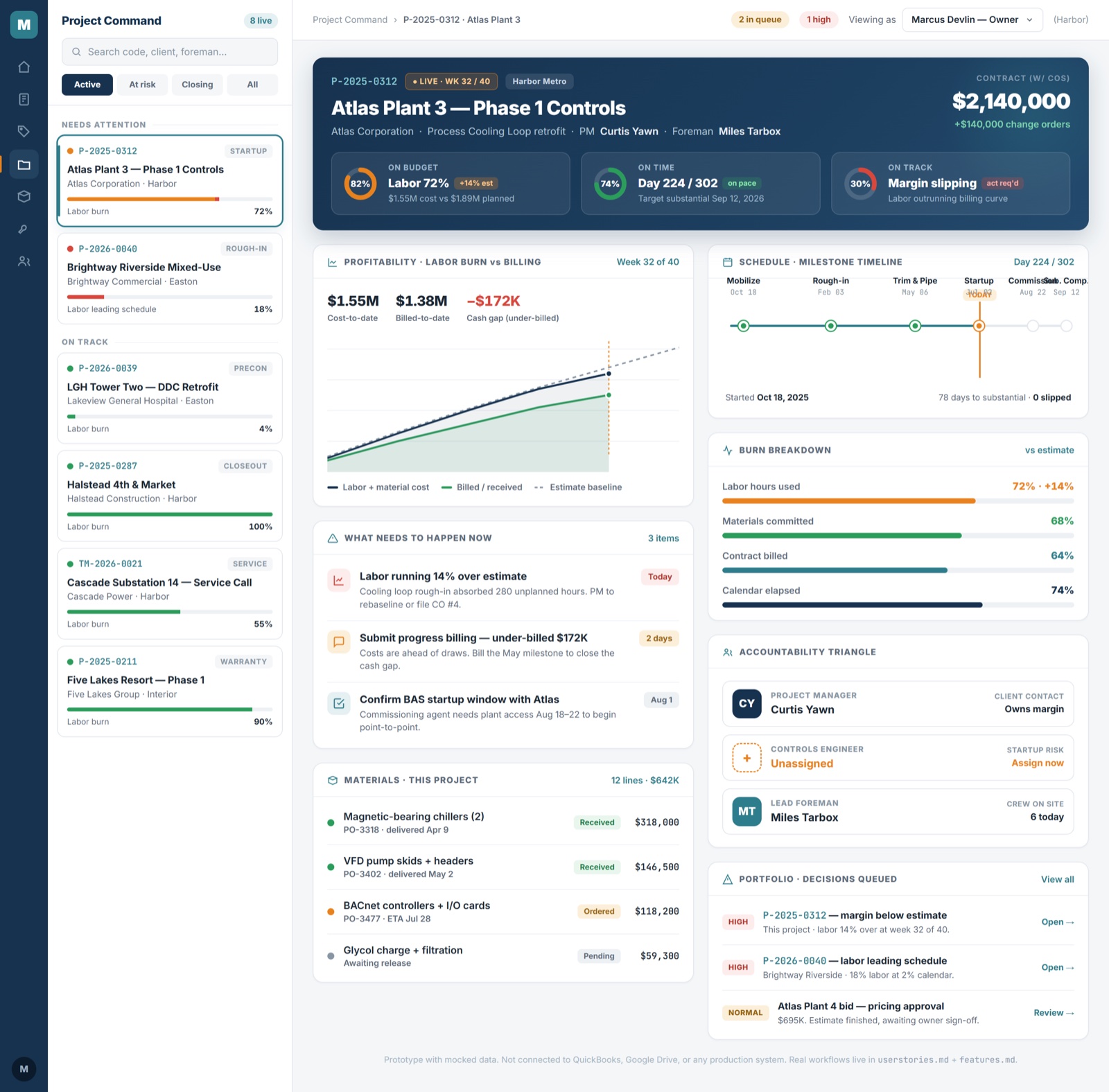1109x1092 pixels.
Task: Click the Materials committed progress bar
Action: click(x=898, y=535)
